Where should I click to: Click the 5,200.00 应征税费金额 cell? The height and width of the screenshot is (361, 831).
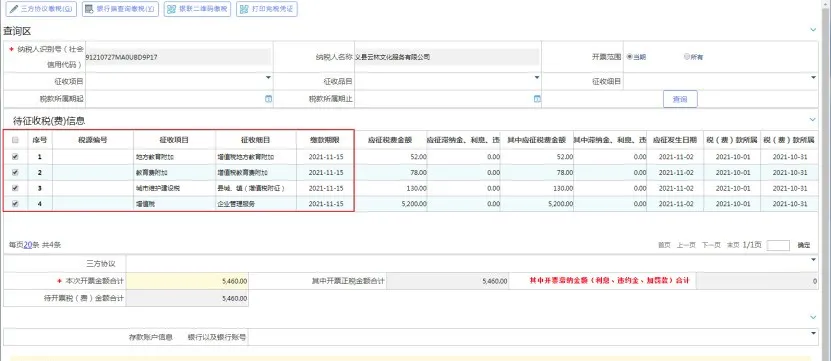click(391, 204)
